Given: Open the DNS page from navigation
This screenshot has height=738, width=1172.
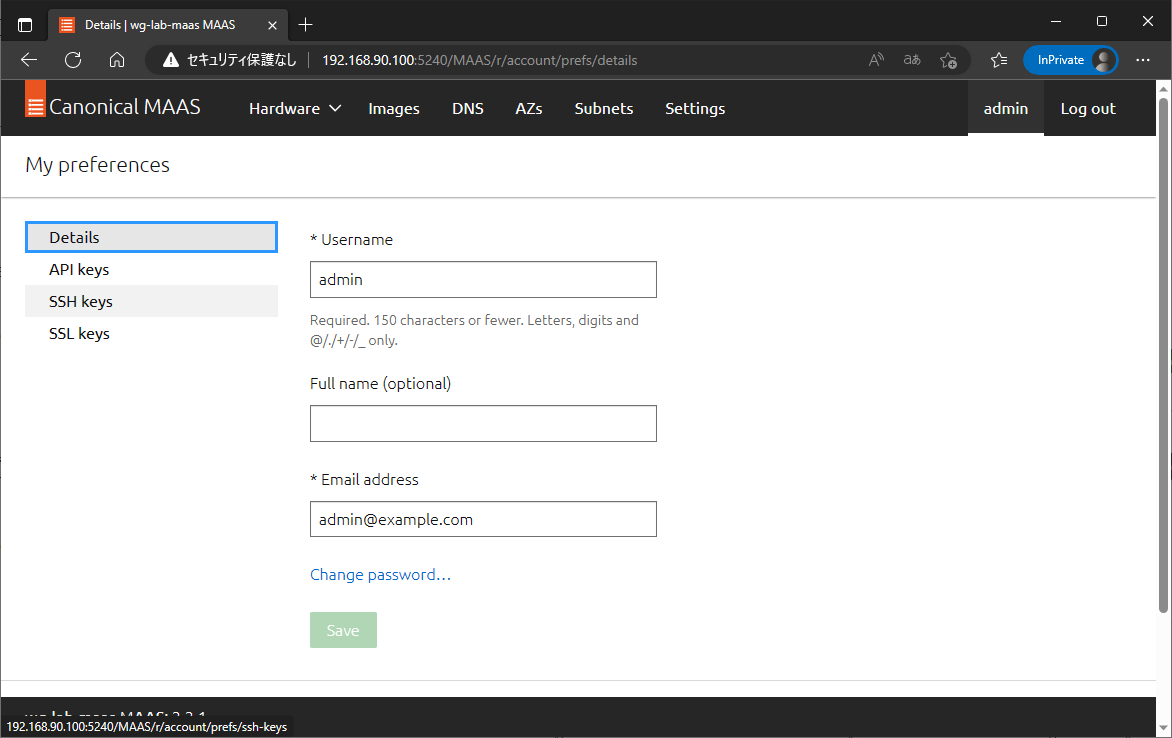Looking at the screenshot, I should point(468,108).
